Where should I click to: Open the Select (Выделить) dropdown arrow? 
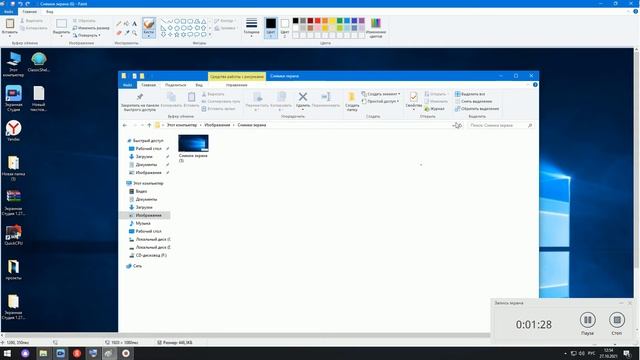61,36
